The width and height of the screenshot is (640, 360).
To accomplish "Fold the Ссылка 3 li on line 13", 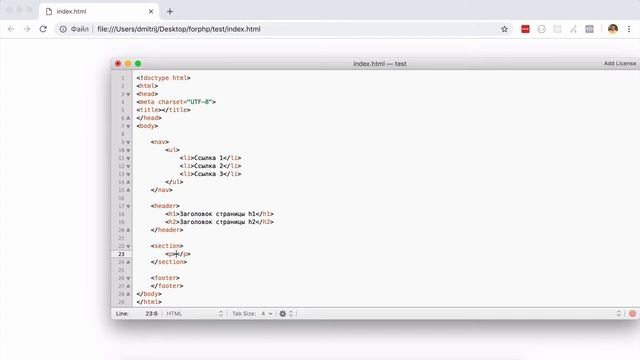I will 128,174.
